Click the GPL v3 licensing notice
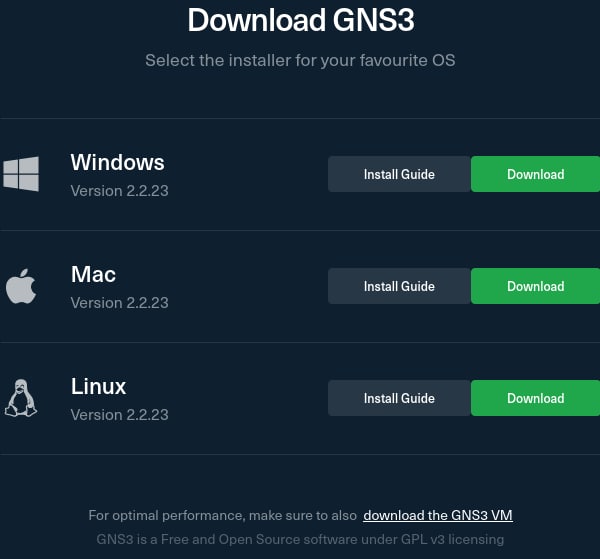Screen dimensions: 600x559 300,539
